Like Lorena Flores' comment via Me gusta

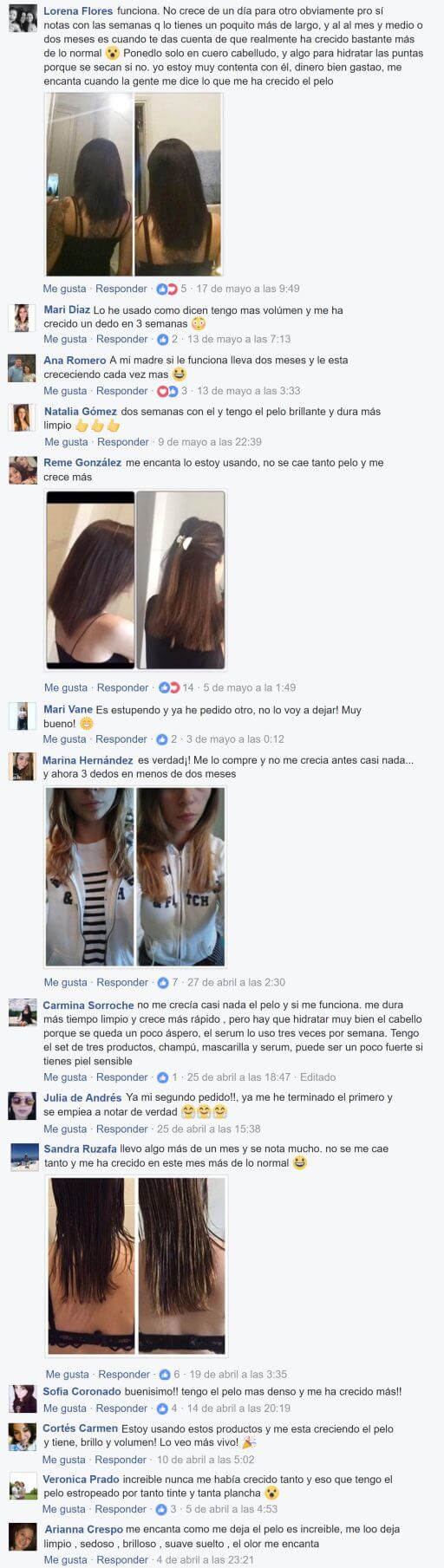point(65,289)
